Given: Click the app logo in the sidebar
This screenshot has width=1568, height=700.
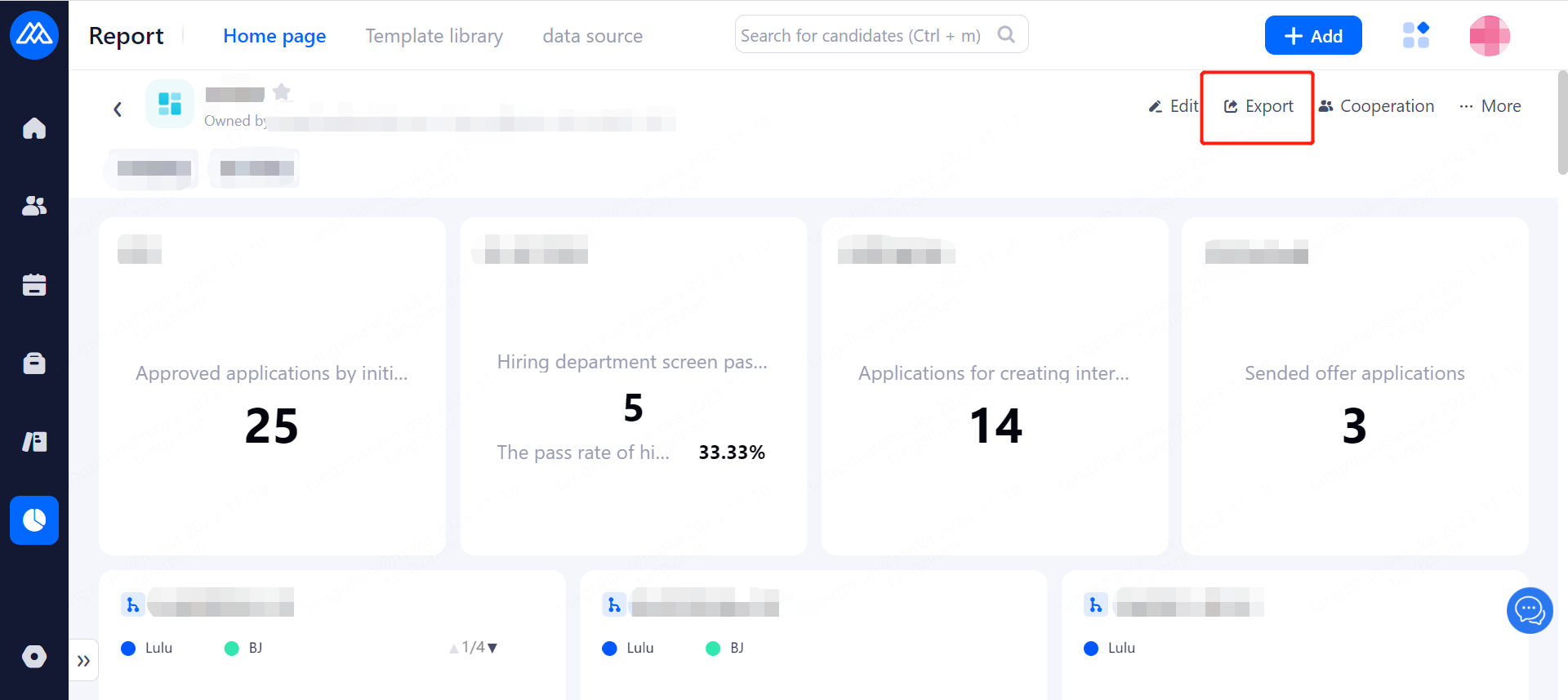Looking at the screenshot, I should [x=34, y=35].
